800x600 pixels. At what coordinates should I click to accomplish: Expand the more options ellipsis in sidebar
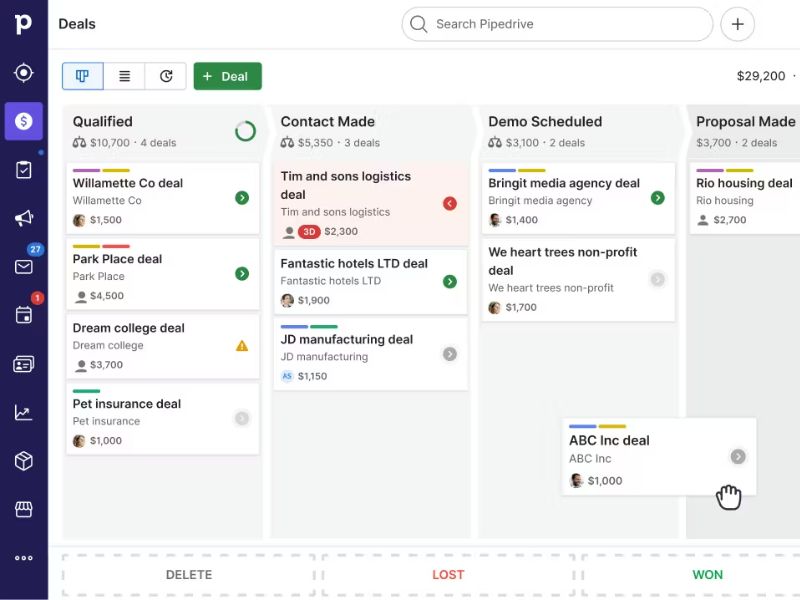click(23, 558)
